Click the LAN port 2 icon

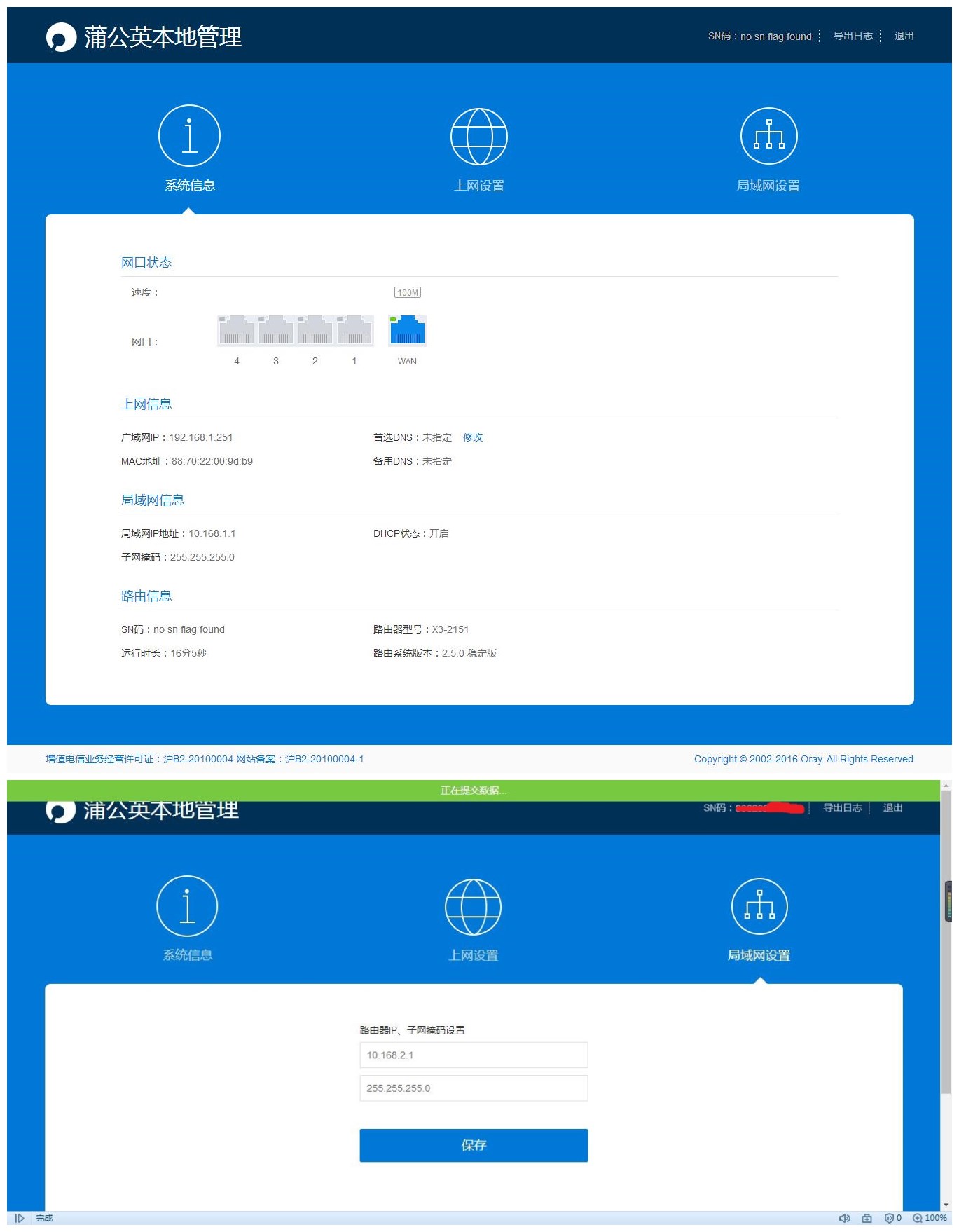pos(315,330)
